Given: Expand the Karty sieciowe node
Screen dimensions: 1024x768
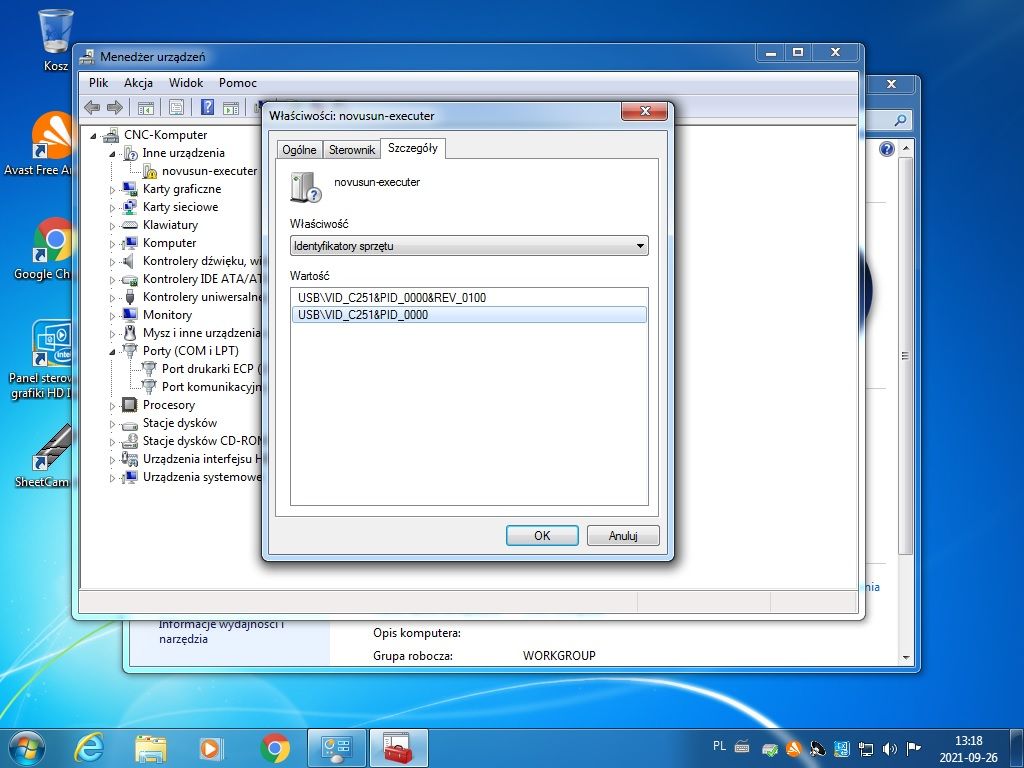Looking at the screenshot, I should [x=112, y=208].
